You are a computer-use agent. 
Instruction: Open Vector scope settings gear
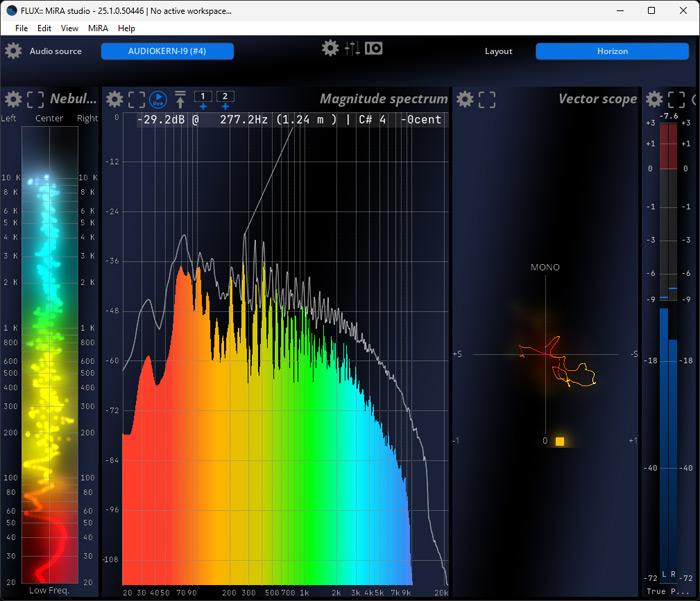(465, 99)
